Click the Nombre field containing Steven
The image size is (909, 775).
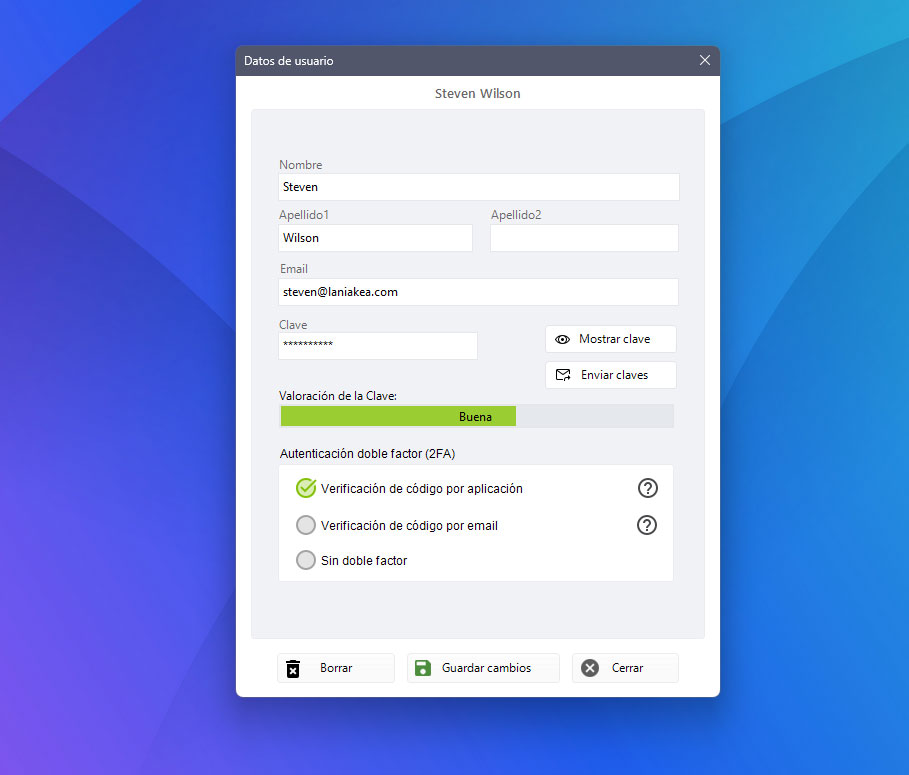coord(479,187)
